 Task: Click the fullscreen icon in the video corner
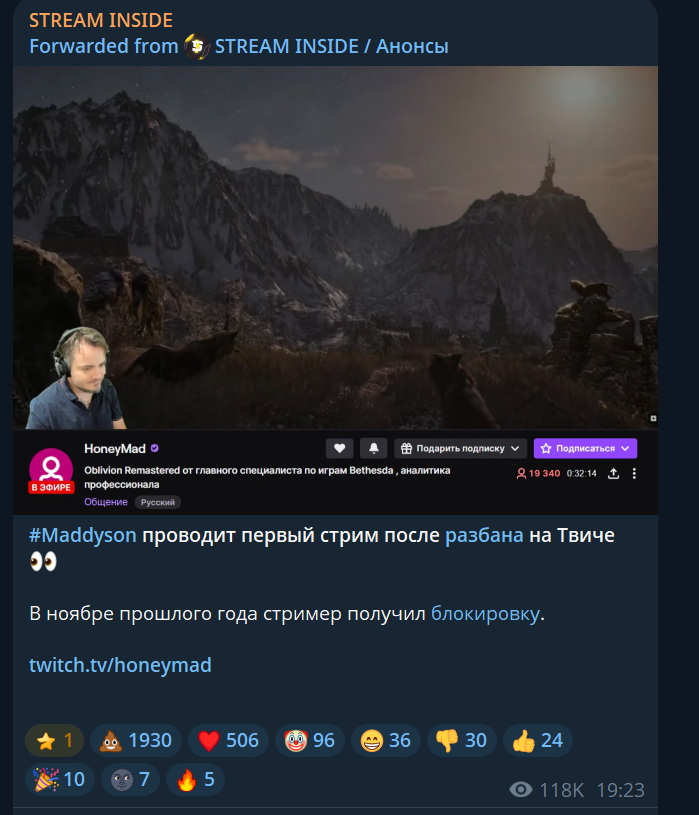(653, 418)
